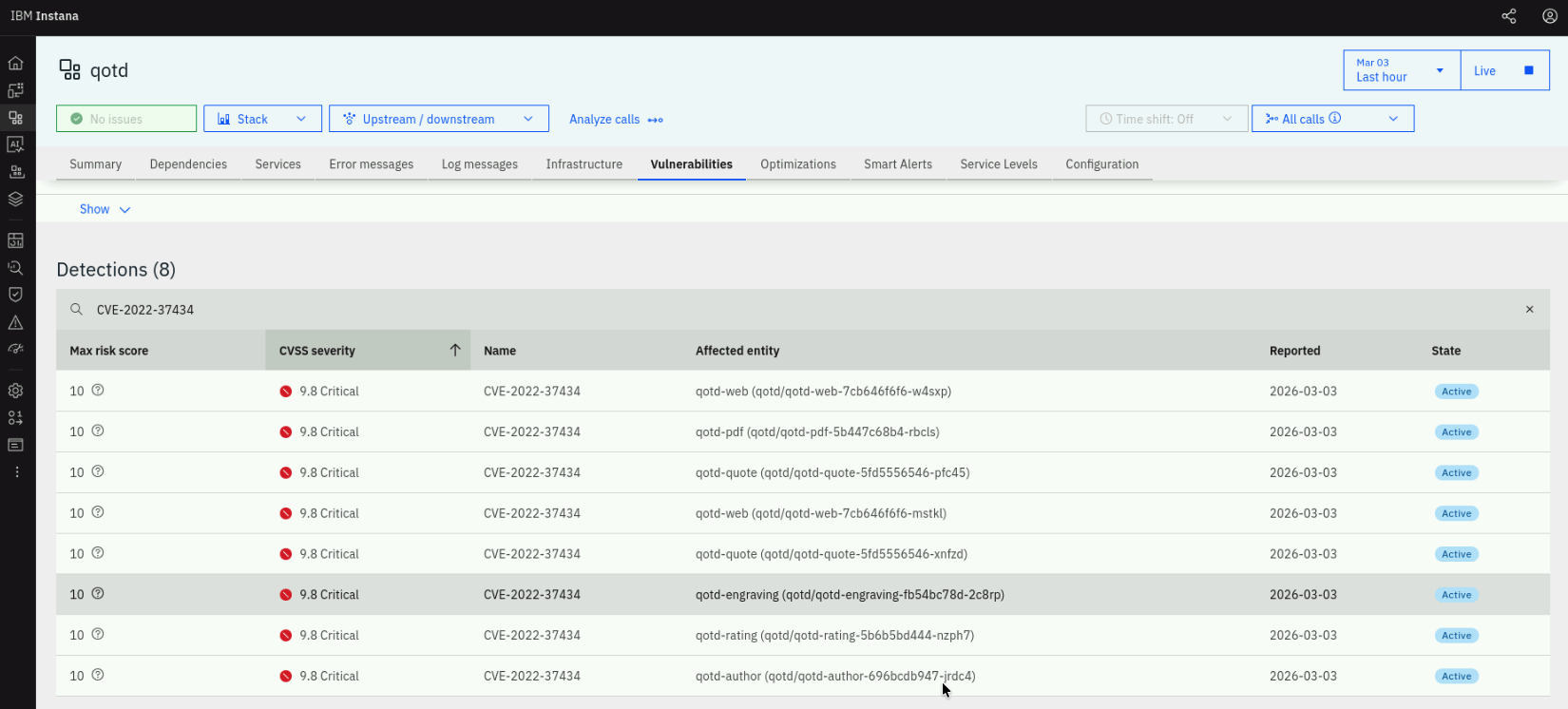Click the analytics magnifier sidebar icon
1568x709 pixels.
click(15, 268)
